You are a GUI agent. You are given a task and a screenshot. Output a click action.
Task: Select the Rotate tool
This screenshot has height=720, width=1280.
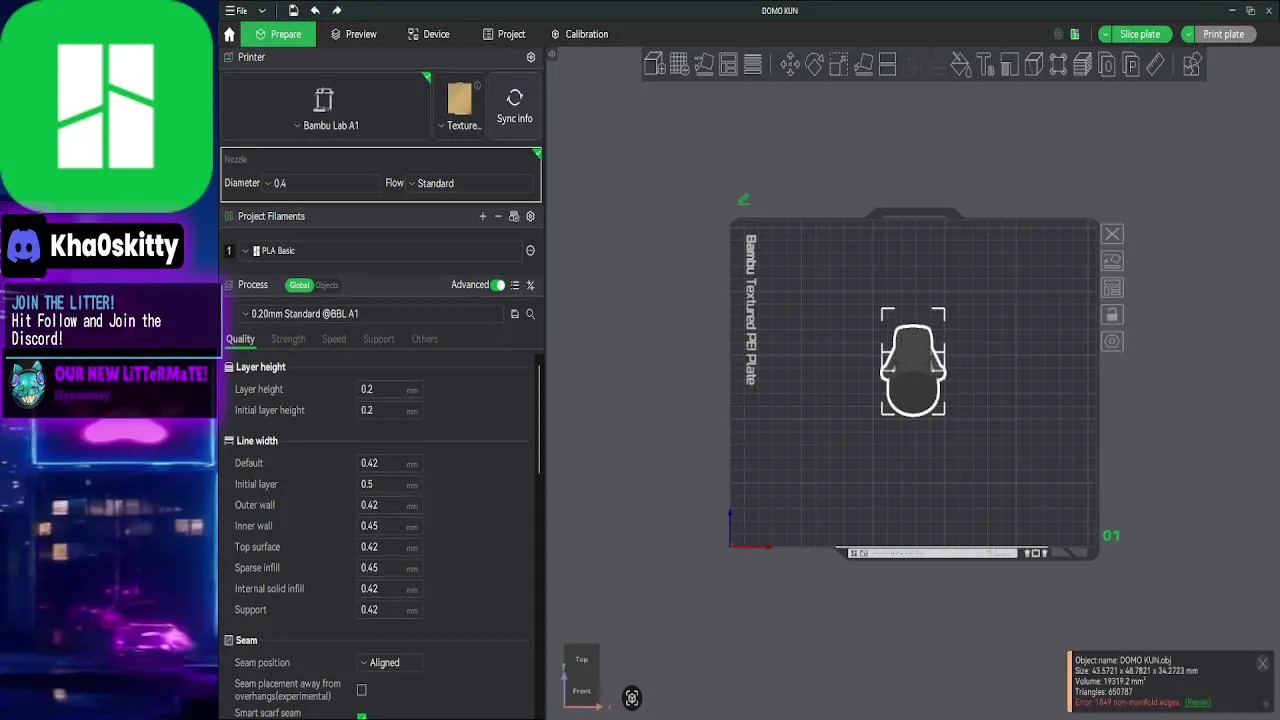point(814,65)
